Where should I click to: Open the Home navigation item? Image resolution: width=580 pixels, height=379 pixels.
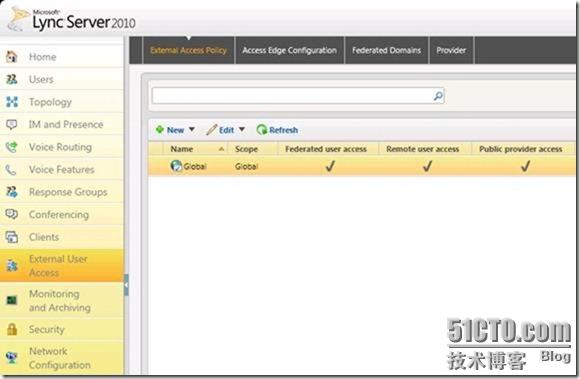61,57
